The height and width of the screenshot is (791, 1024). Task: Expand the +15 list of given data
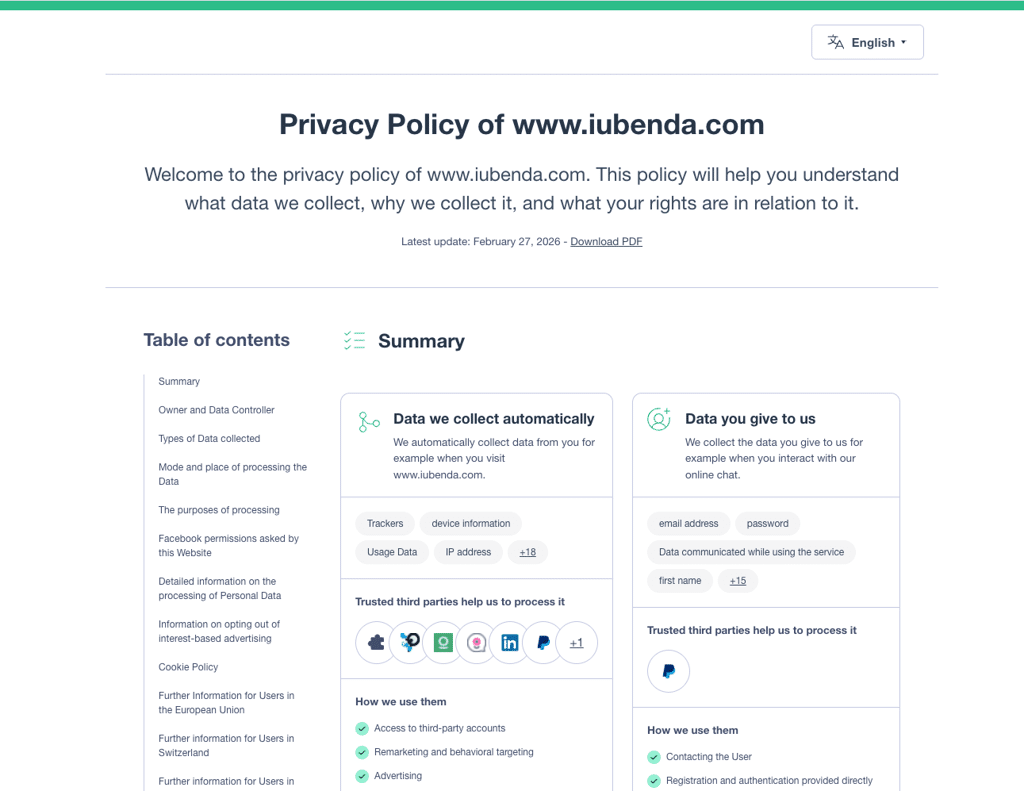click(737, 580)
